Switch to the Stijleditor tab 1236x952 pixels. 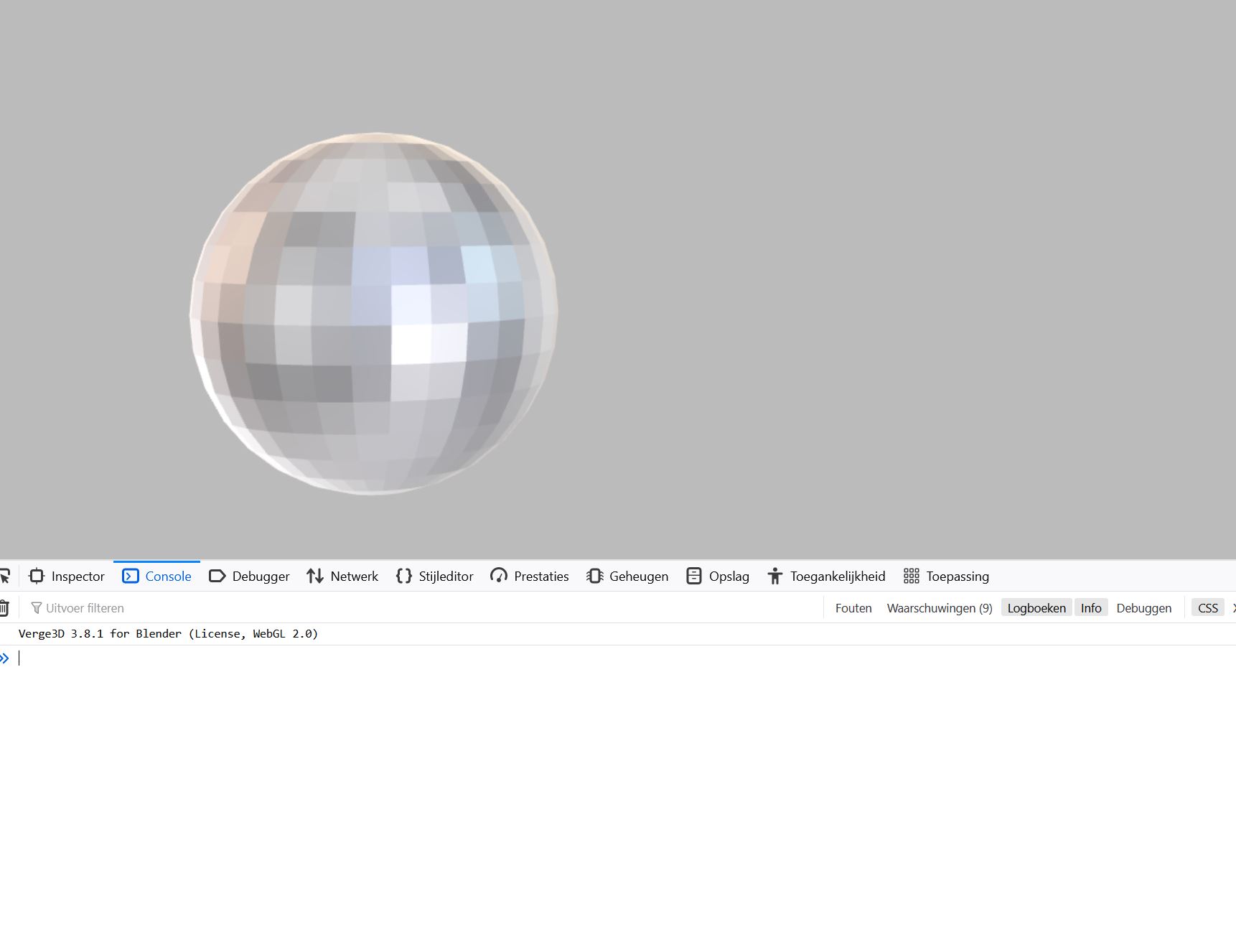tap(434, 577)
